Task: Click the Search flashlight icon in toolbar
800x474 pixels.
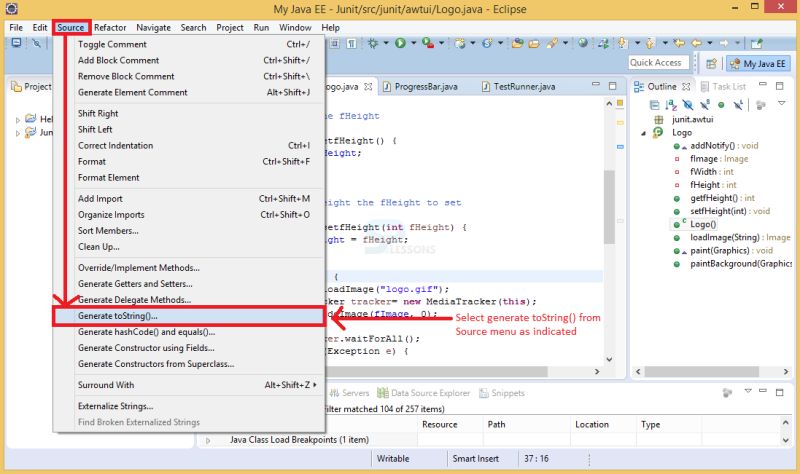Action: 552,43
